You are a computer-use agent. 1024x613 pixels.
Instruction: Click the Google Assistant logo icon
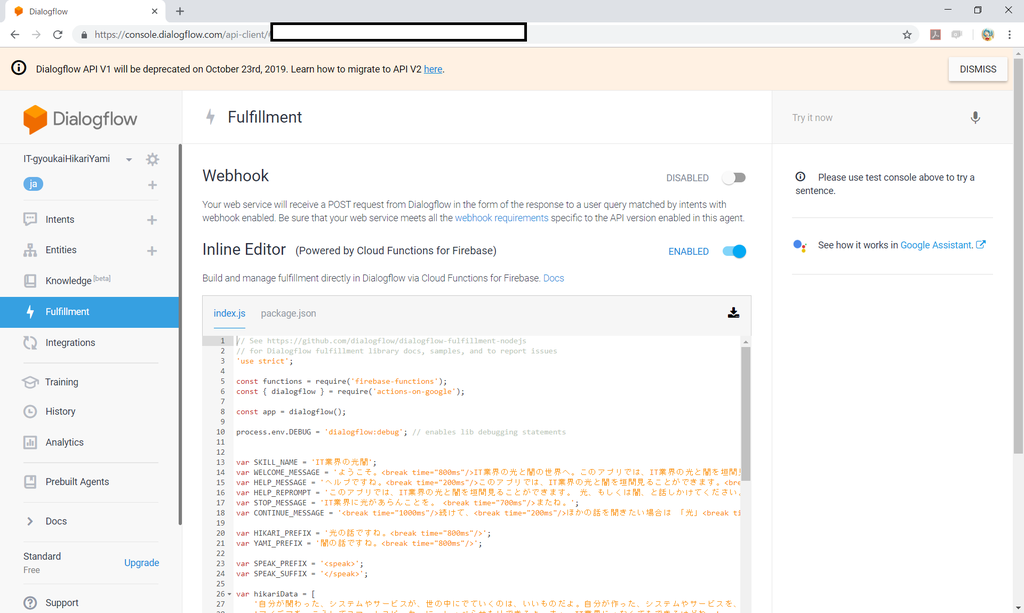click(800, 245)
